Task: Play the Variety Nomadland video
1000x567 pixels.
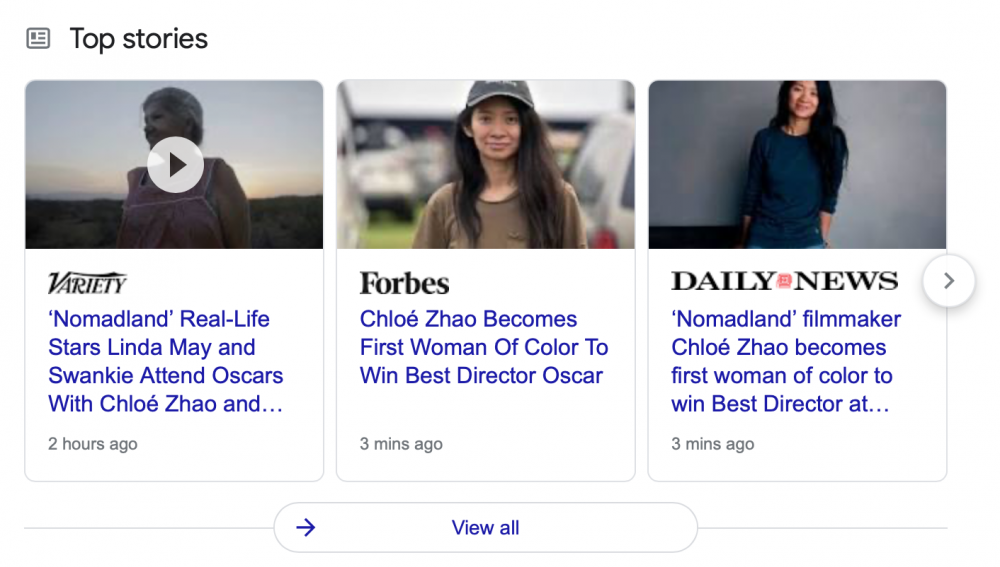Action: [x=175, y=164]
